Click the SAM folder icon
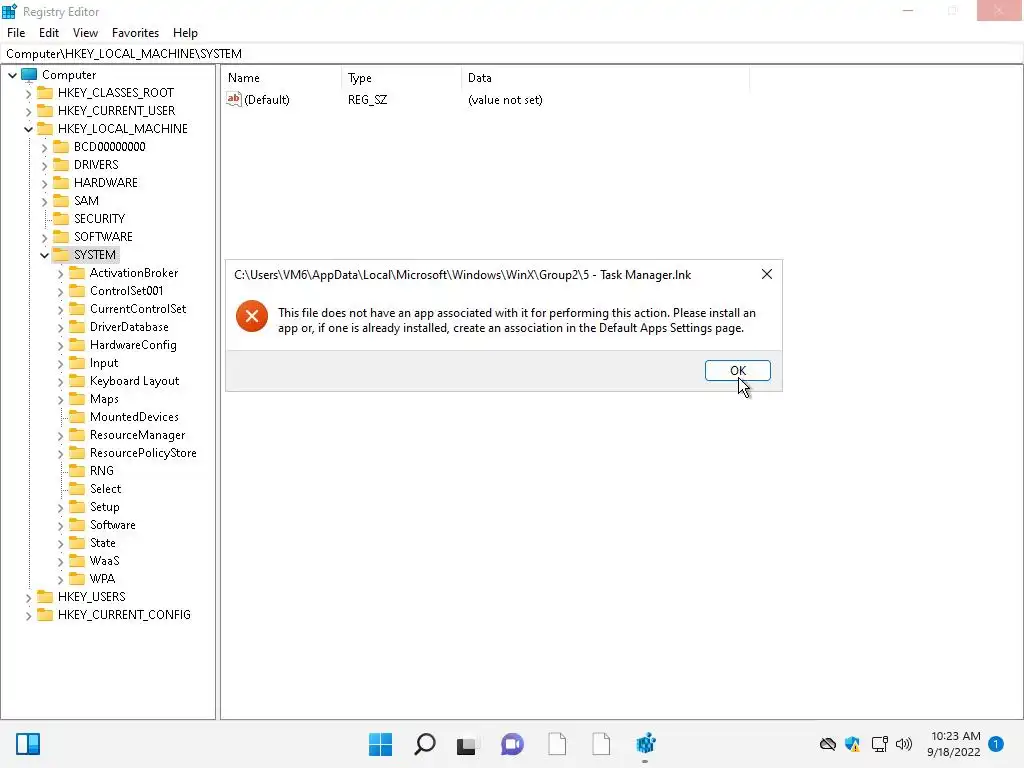This screenshot has width=1024, height=768. pos(61,200)
